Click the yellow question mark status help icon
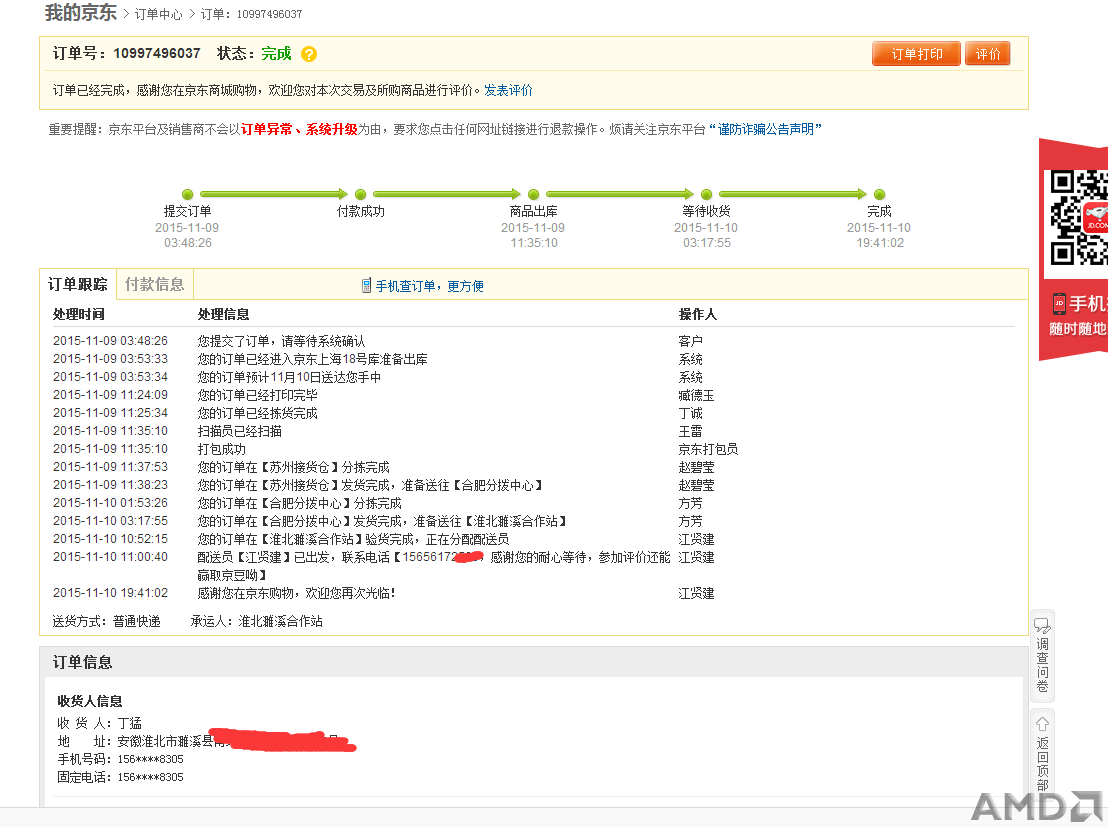This screenshot has width=1108, height=827. tap(309, 54)
